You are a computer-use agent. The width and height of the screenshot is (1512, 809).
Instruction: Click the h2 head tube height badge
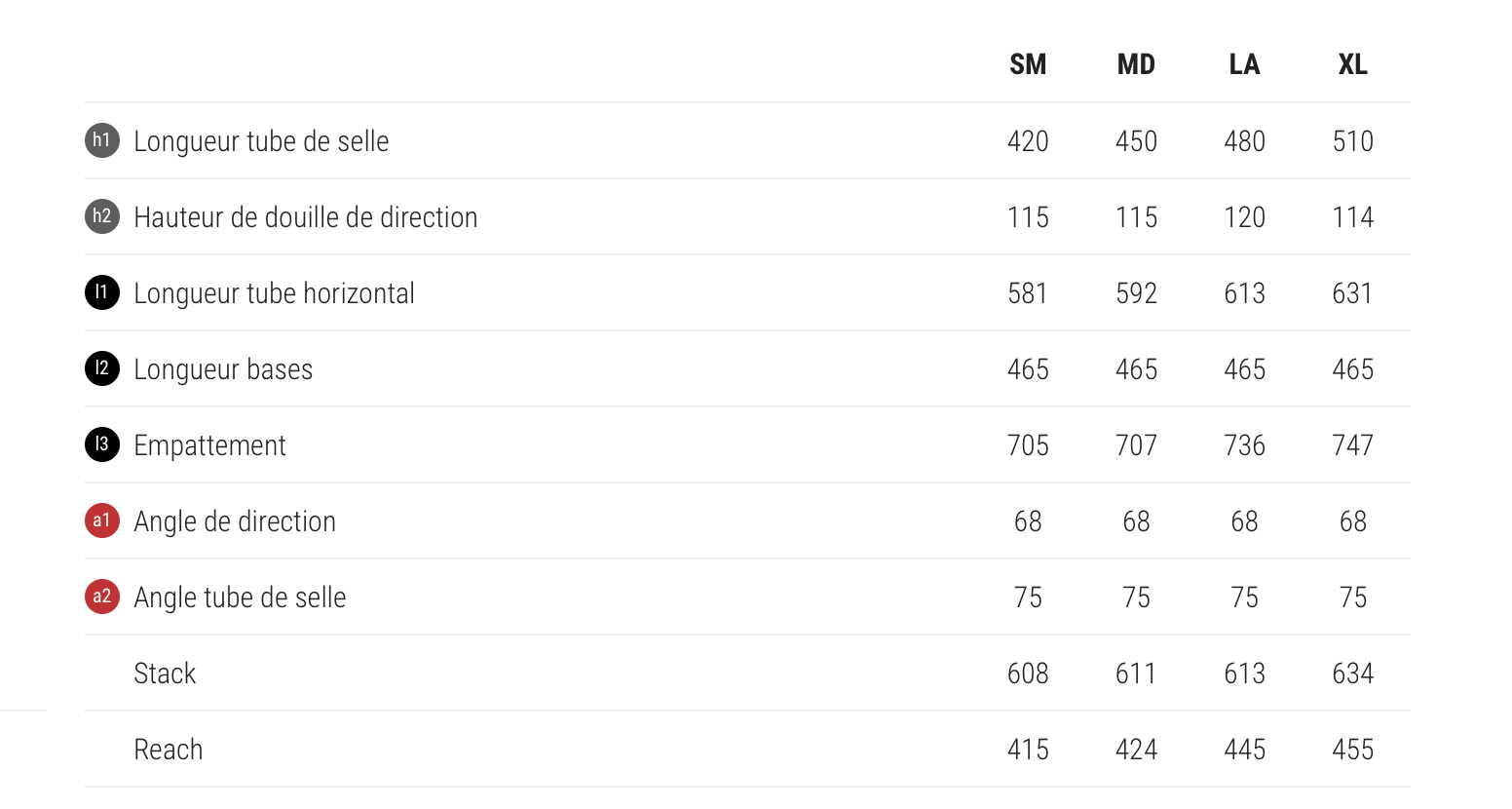point(102,216)
